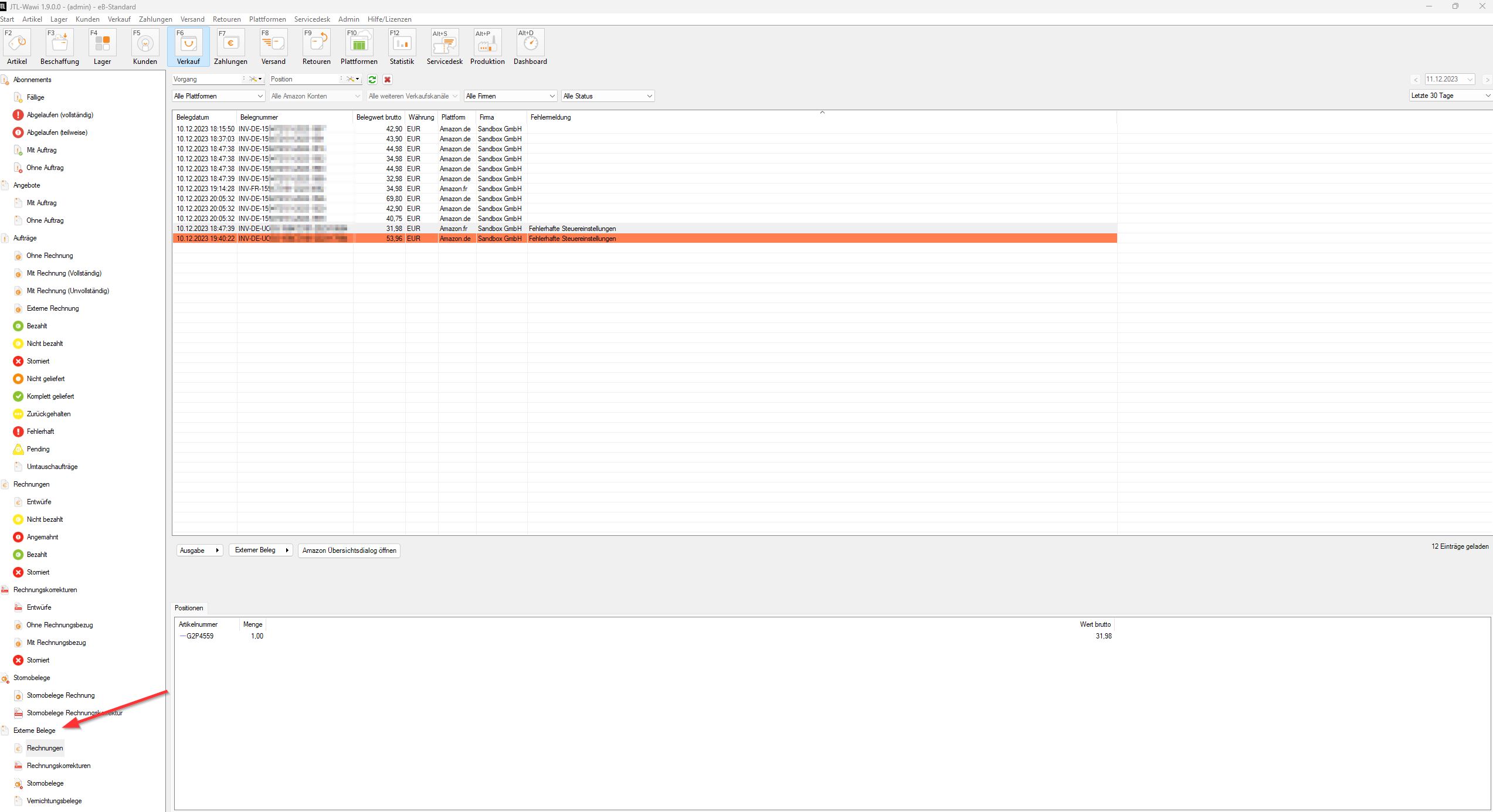Screen dimensions: 1493x812
Task: Select Stornobelege Rechnung in sidebar
Action: (60, 695)
